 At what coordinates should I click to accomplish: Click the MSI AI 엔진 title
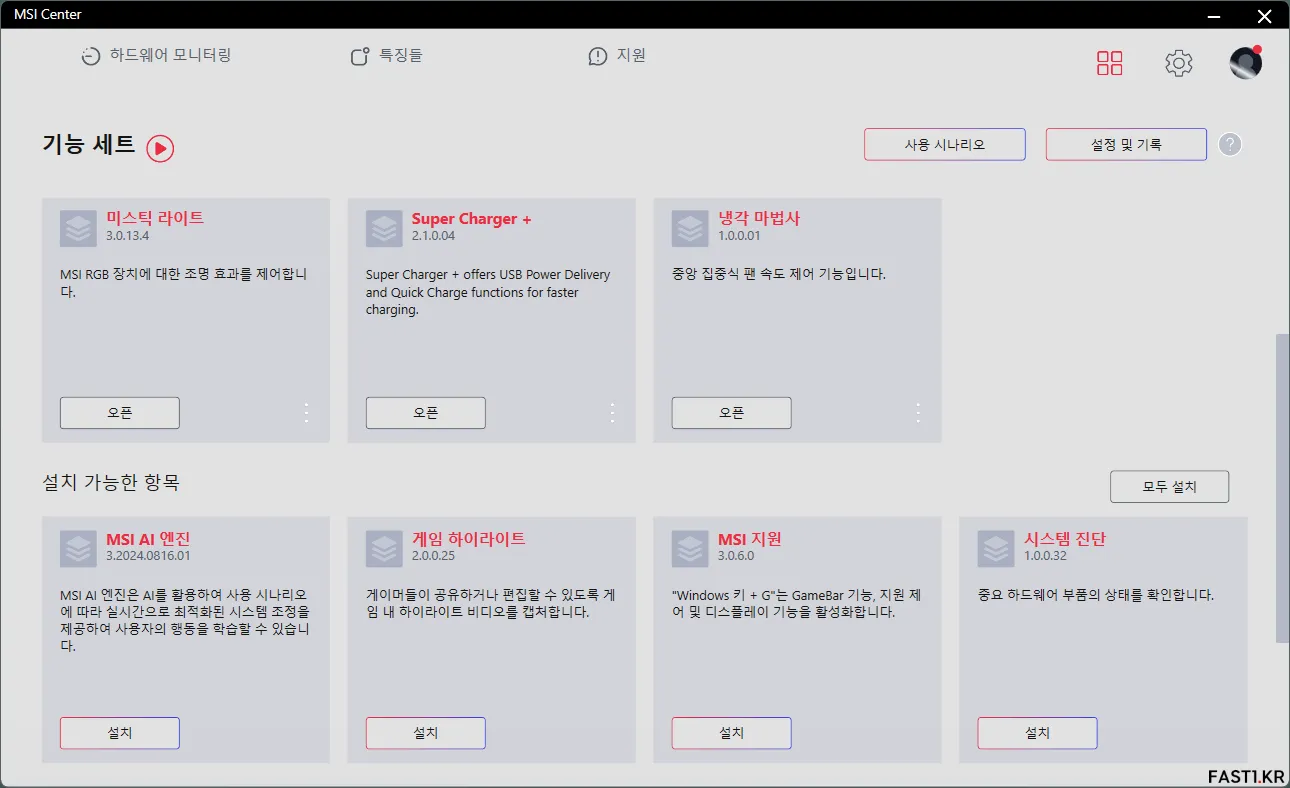pyautogui.click(x=148, y=539)
